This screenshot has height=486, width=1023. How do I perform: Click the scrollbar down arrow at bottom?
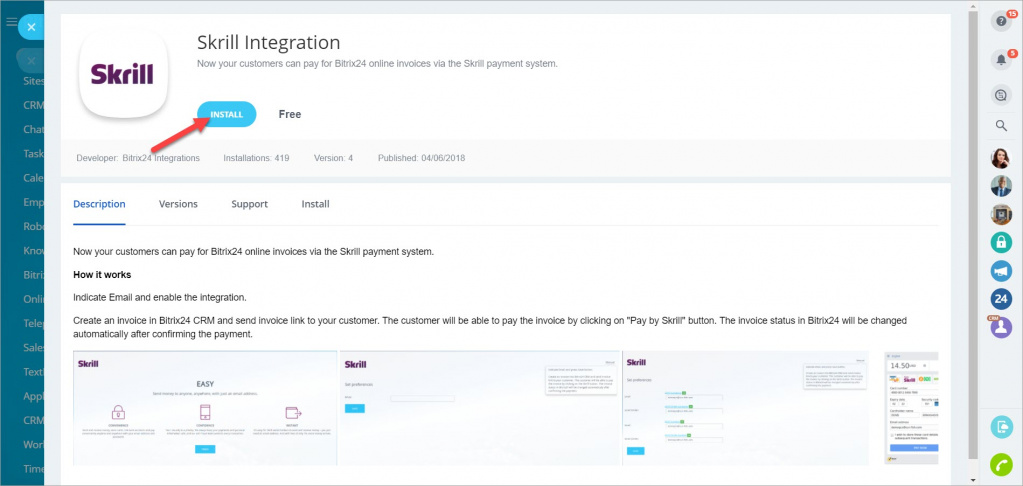(973, 480)
